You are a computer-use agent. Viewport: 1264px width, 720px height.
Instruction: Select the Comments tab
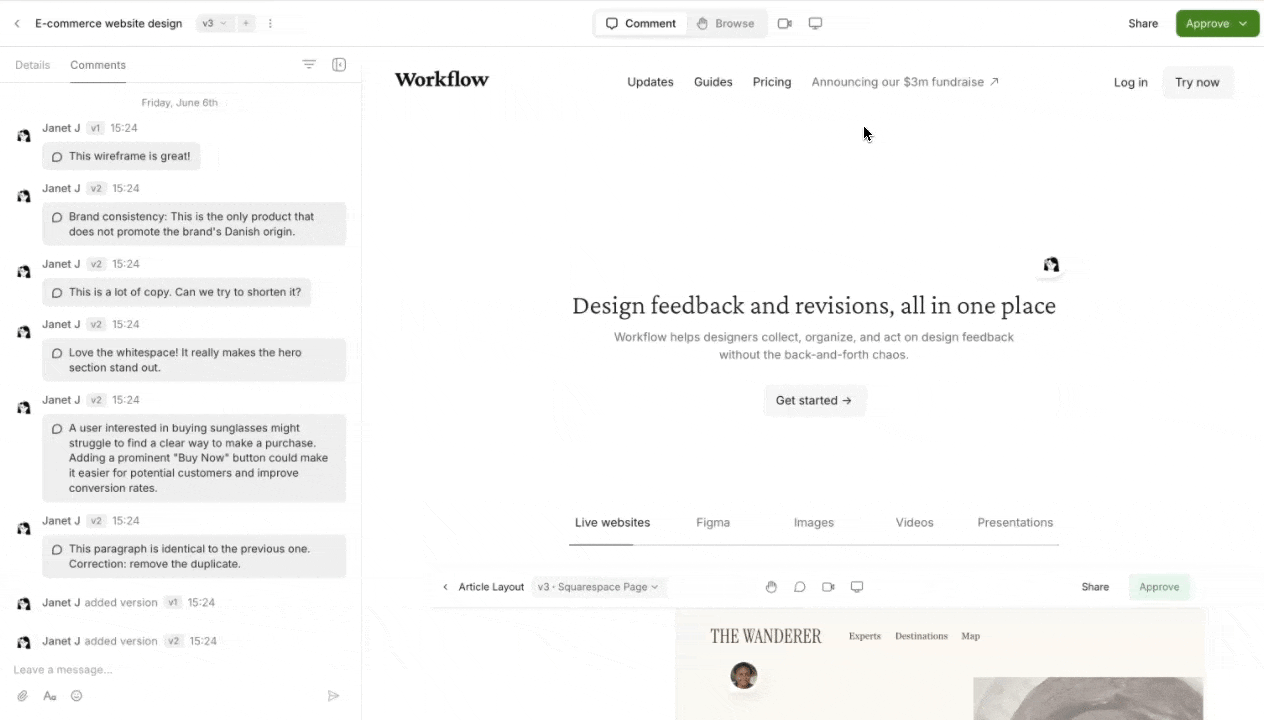point(98,65)
